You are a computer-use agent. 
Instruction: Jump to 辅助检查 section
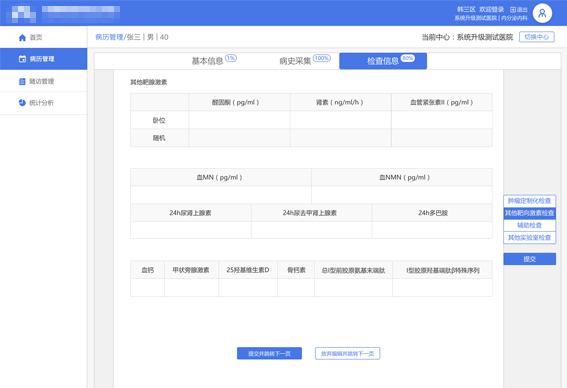529,225
